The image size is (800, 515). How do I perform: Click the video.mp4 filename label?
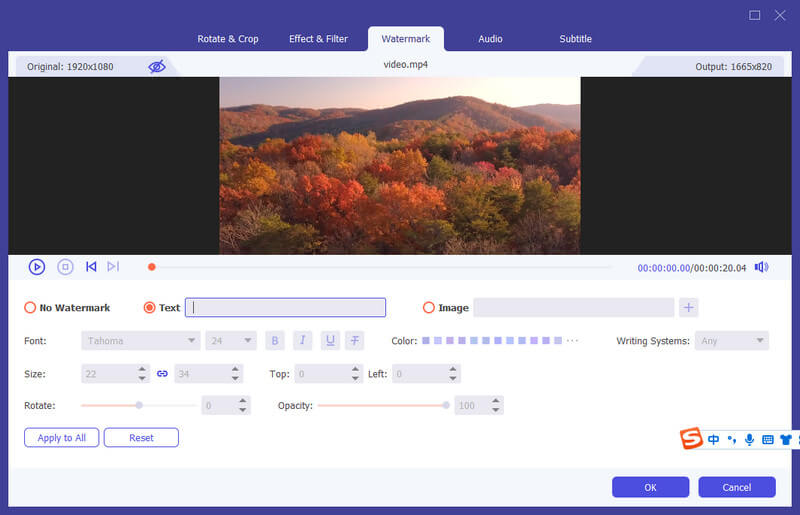406,65
